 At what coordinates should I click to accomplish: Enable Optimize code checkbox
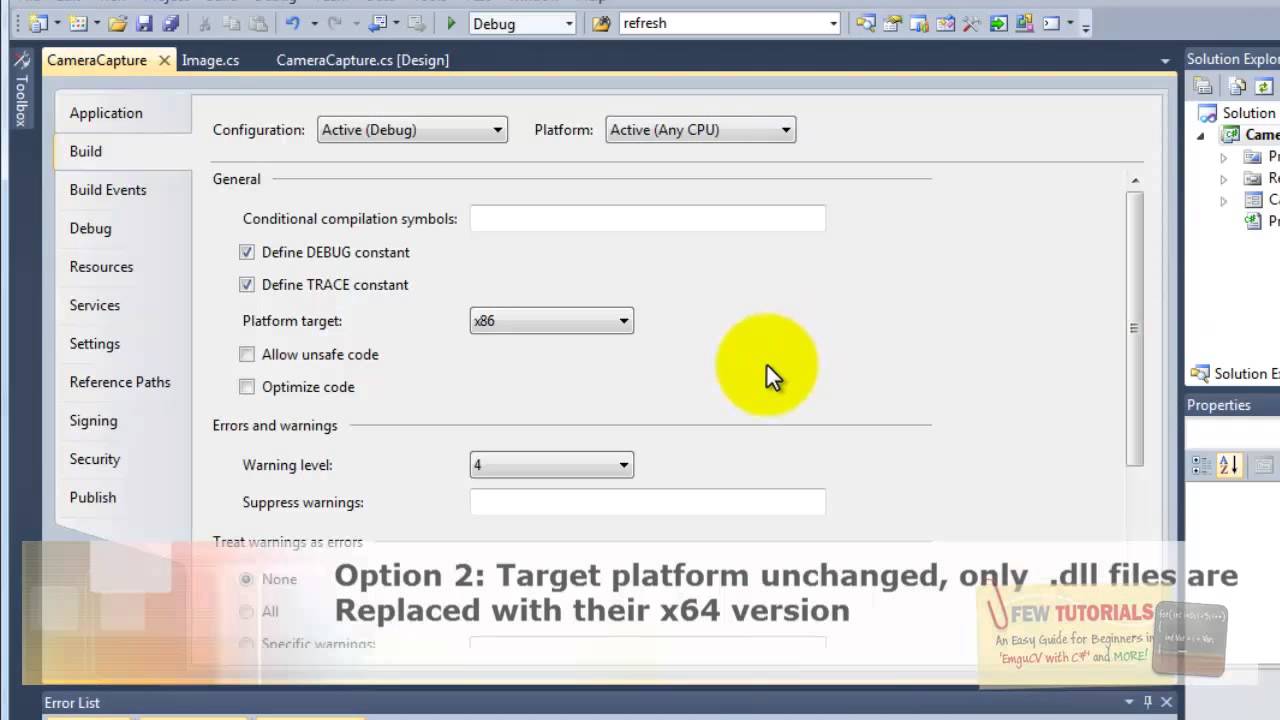(247, 387)
